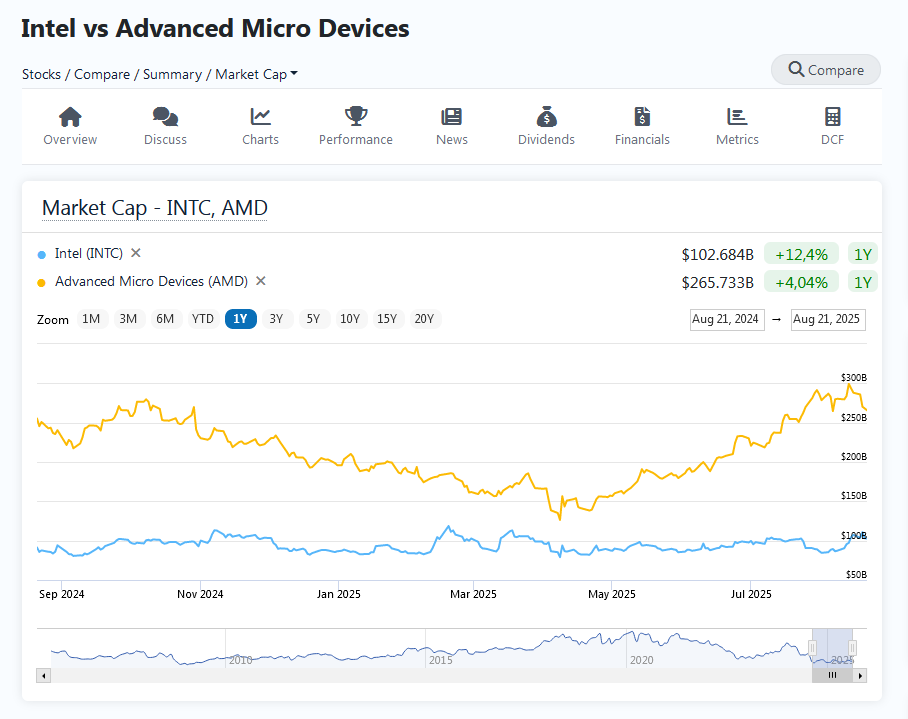Image resolution: width=908 pixels, height=719 pixels.
Task: Set zoom range to 3Y
Action: pos(276,319)
